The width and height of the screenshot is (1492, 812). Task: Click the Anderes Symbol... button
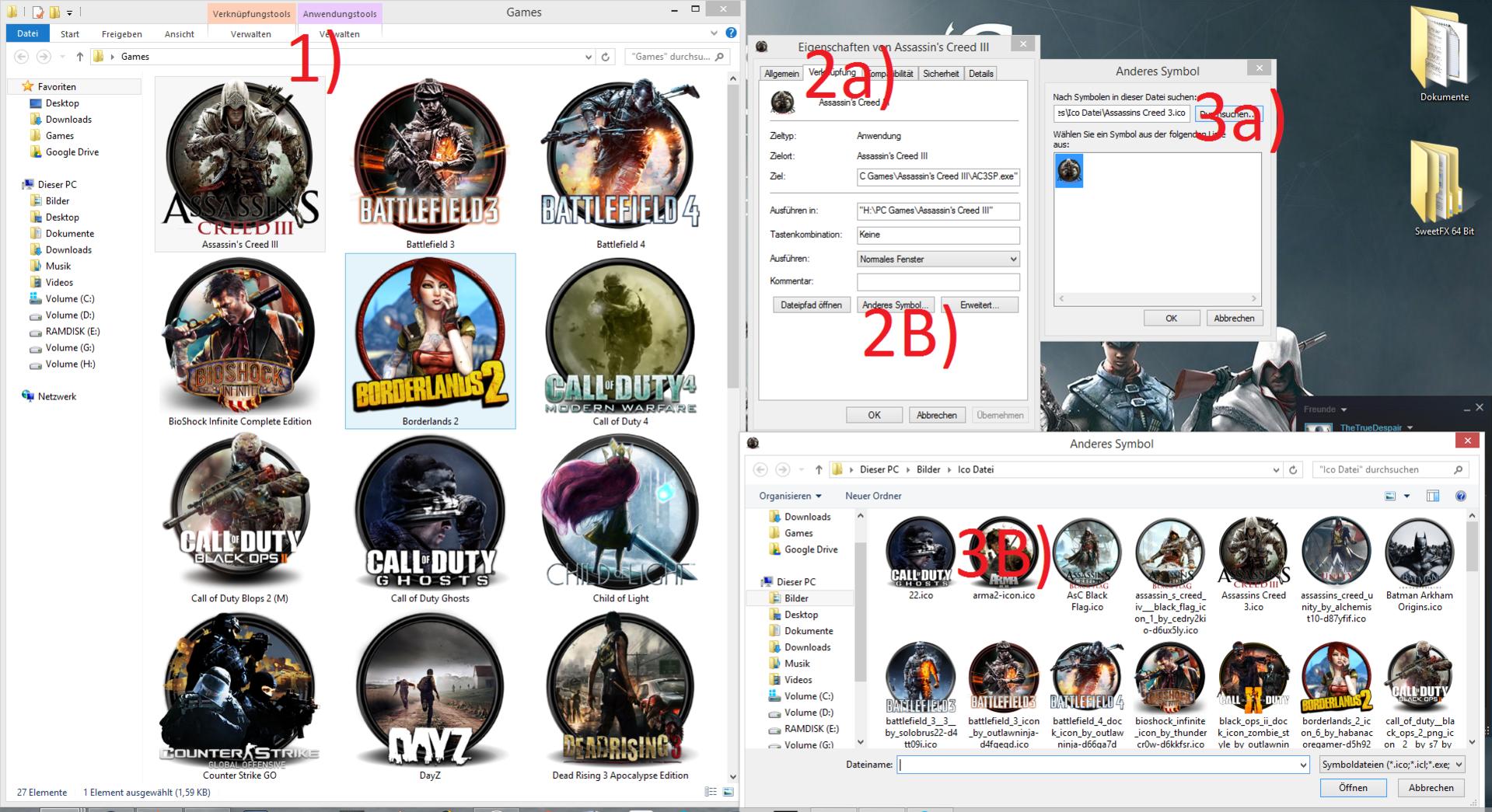pos(895,305)
